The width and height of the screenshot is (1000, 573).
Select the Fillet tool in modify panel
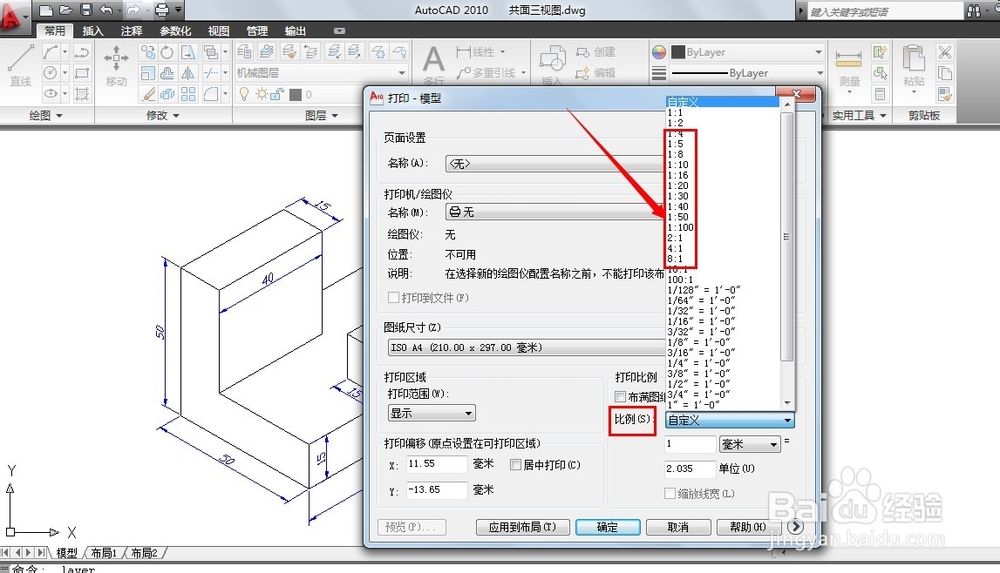(211, 94)
